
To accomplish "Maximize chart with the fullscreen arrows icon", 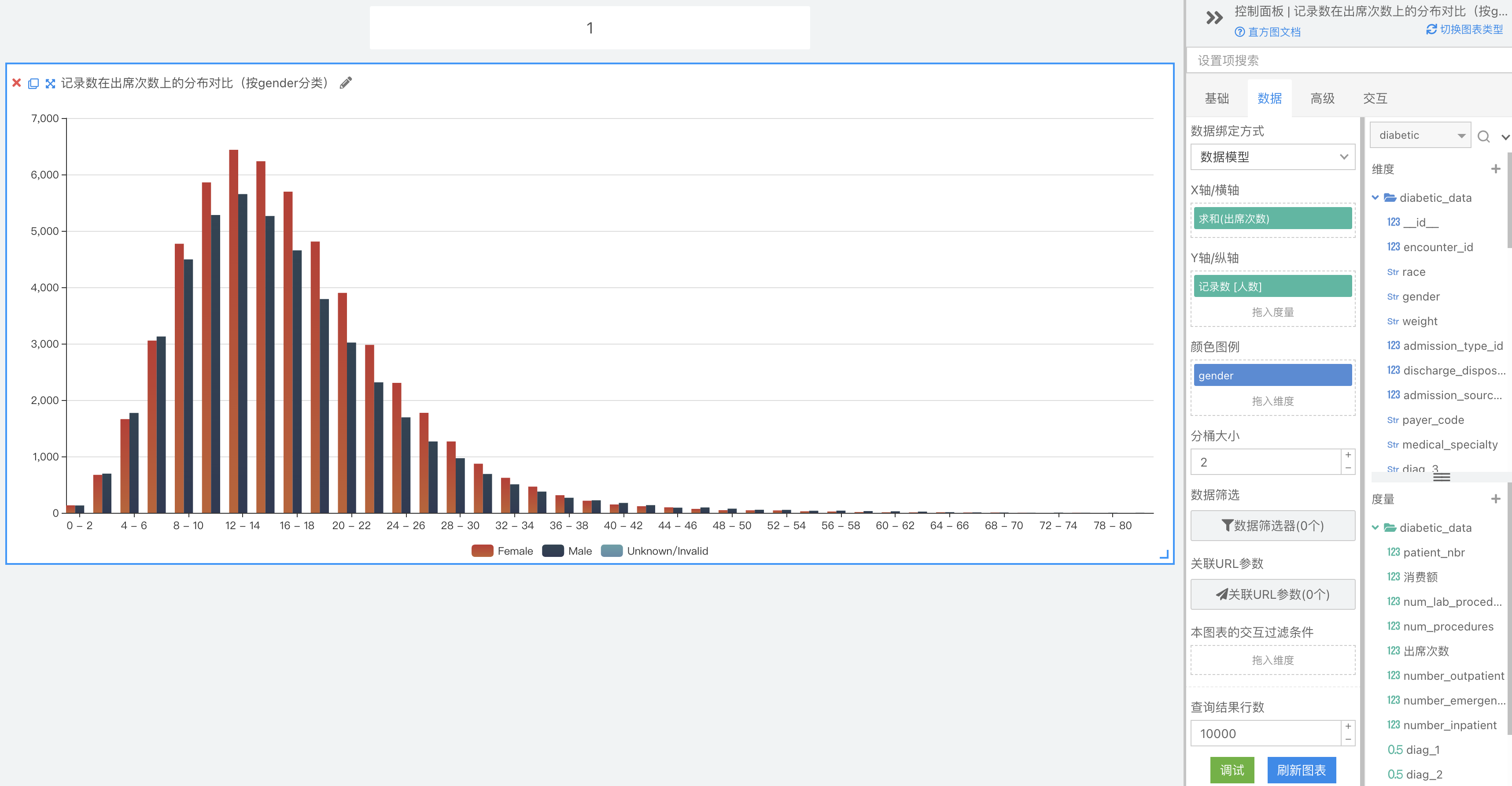I will pos(51,83).
